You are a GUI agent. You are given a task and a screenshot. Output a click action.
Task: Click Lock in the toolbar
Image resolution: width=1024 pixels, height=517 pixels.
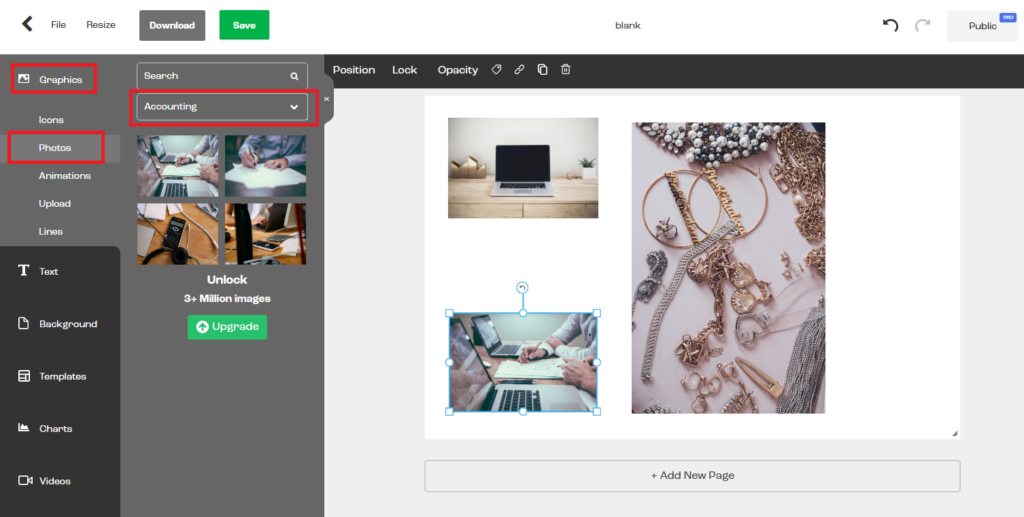(404, 70)
